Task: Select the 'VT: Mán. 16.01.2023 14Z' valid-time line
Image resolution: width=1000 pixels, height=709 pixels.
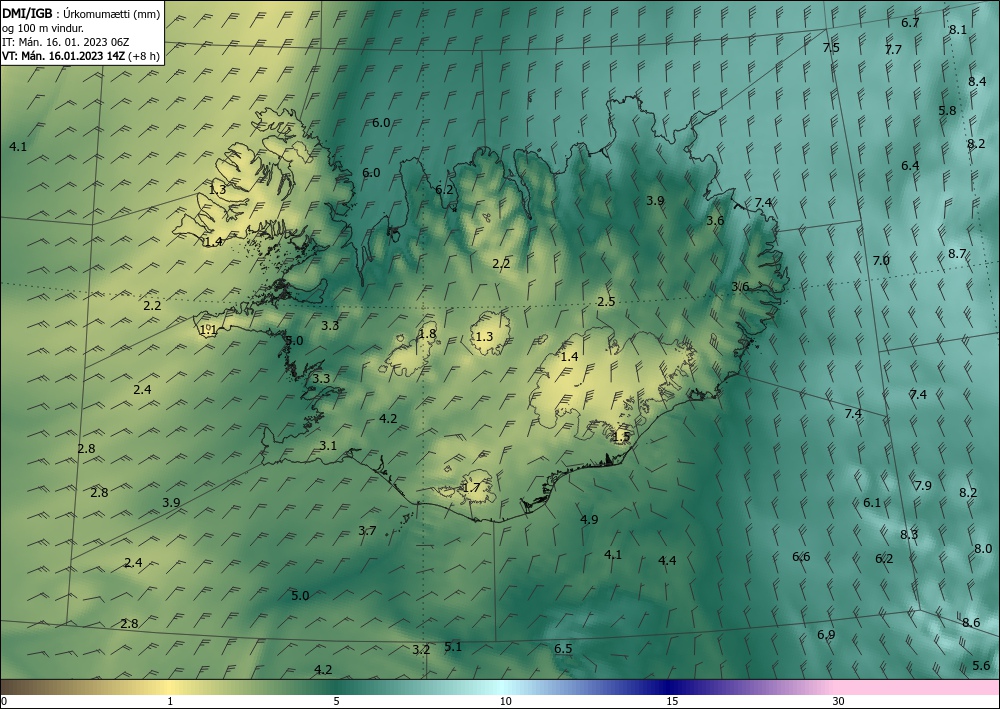Action: 64,56
